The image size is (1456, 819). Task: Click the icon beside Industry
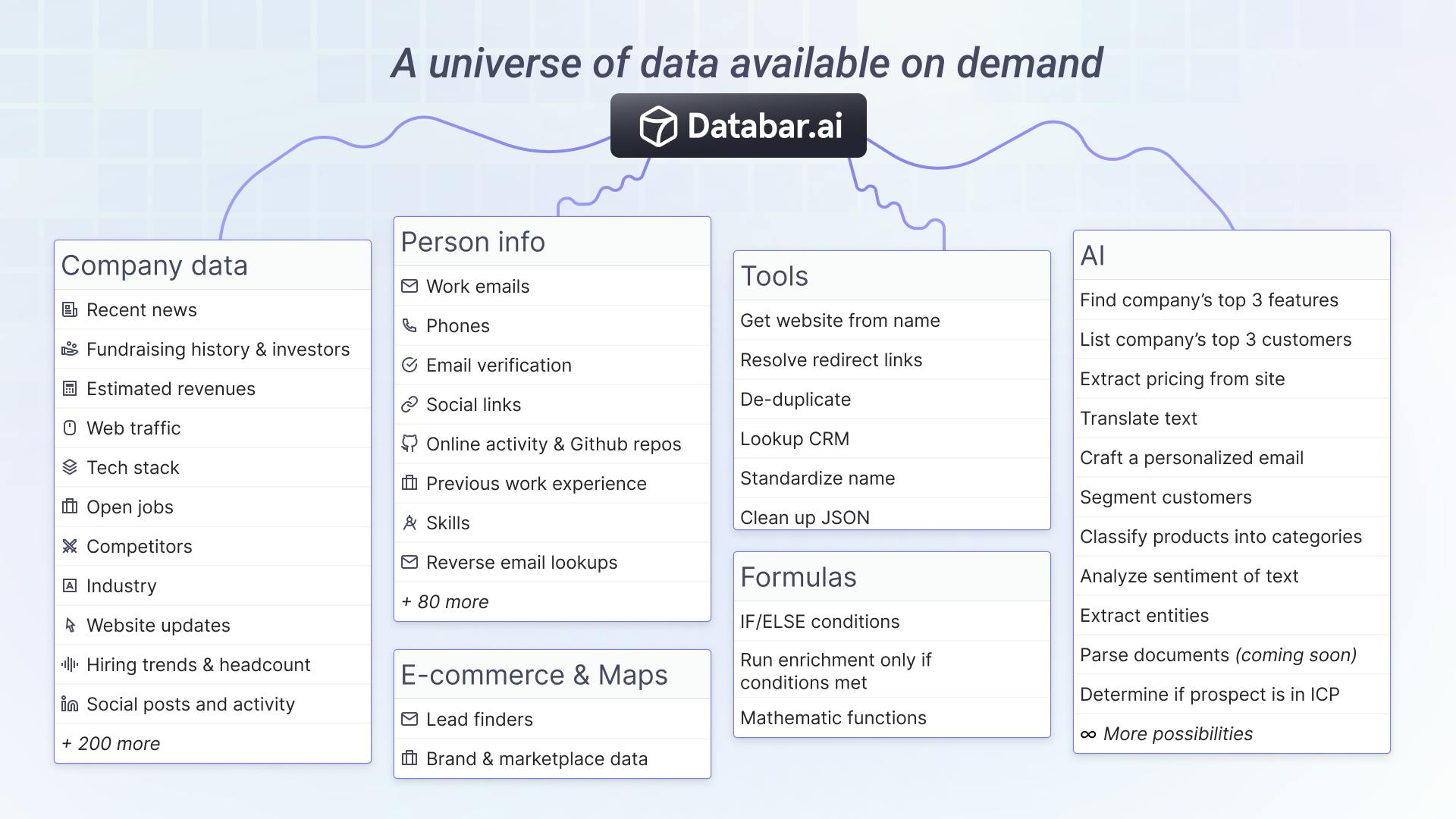click(x=70, y=585)
